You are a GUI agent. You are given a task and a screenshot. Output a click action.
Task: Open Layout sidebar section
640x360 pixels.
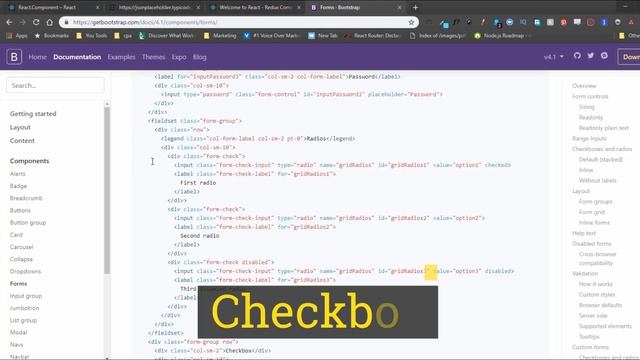coord(20,127)
